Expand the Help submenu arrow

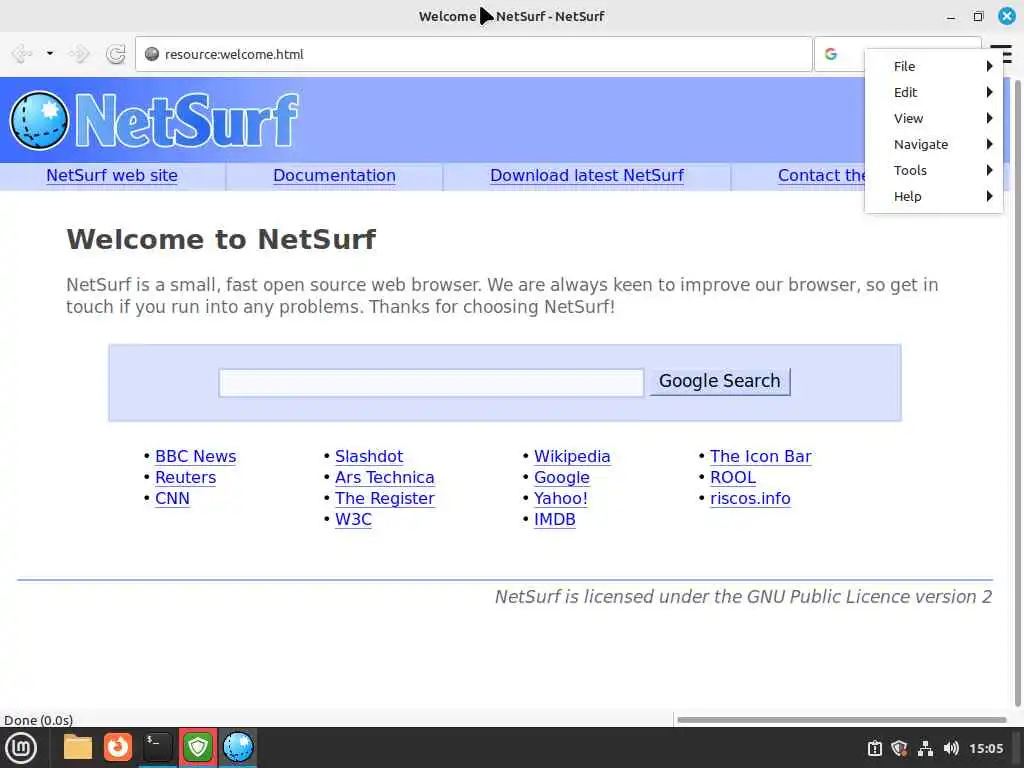(989, 197)
